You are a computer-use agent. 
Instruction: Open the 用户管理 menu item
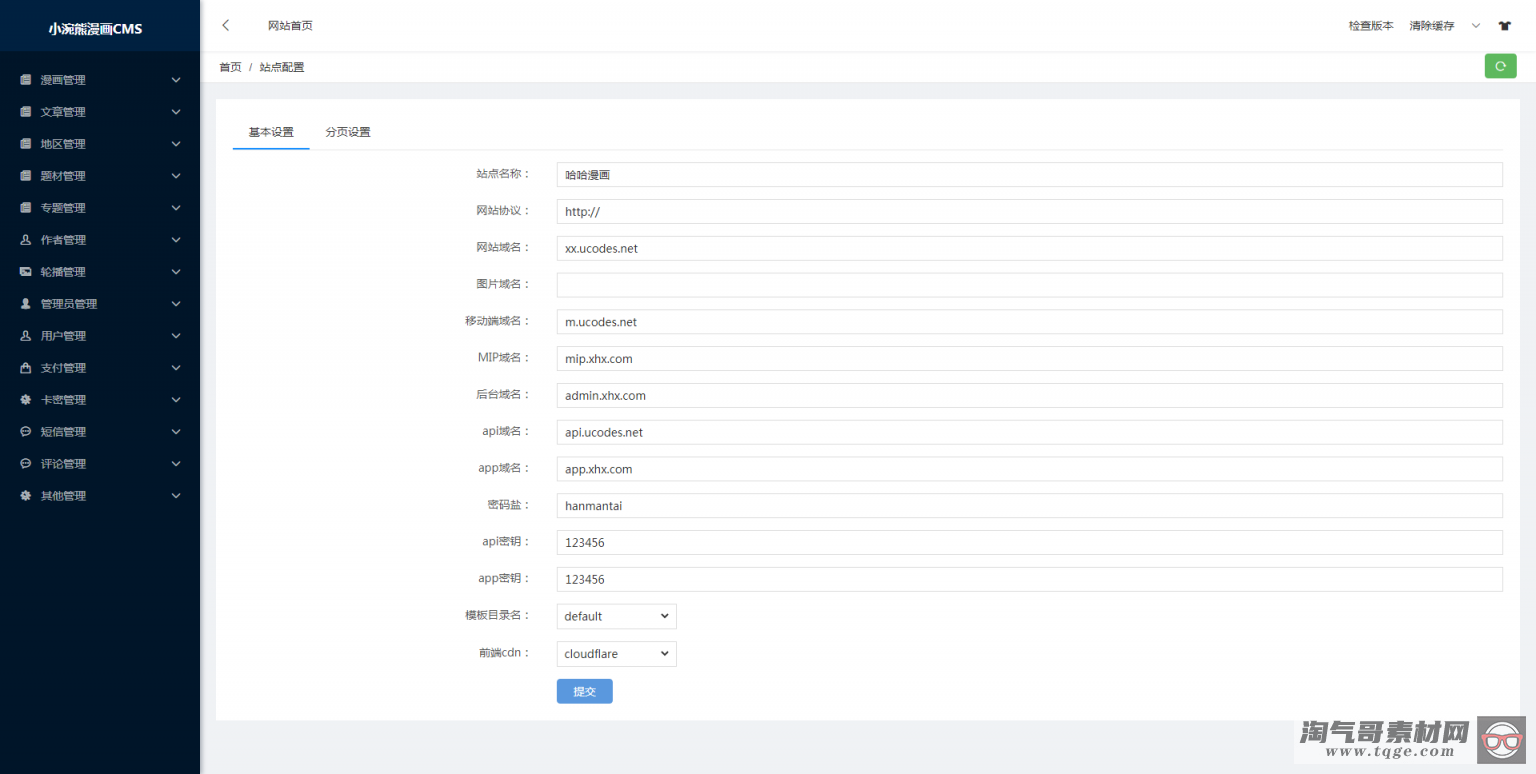pyautogui.click(x=100, y=336)
